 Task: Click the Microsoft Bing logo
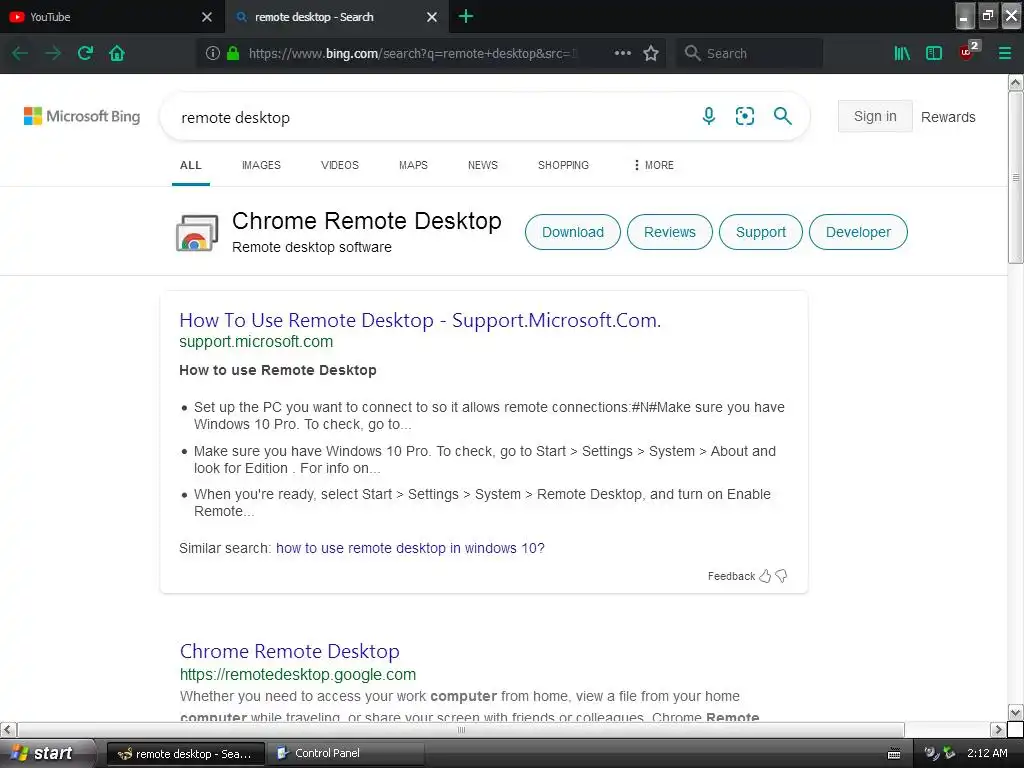[82, 116]
